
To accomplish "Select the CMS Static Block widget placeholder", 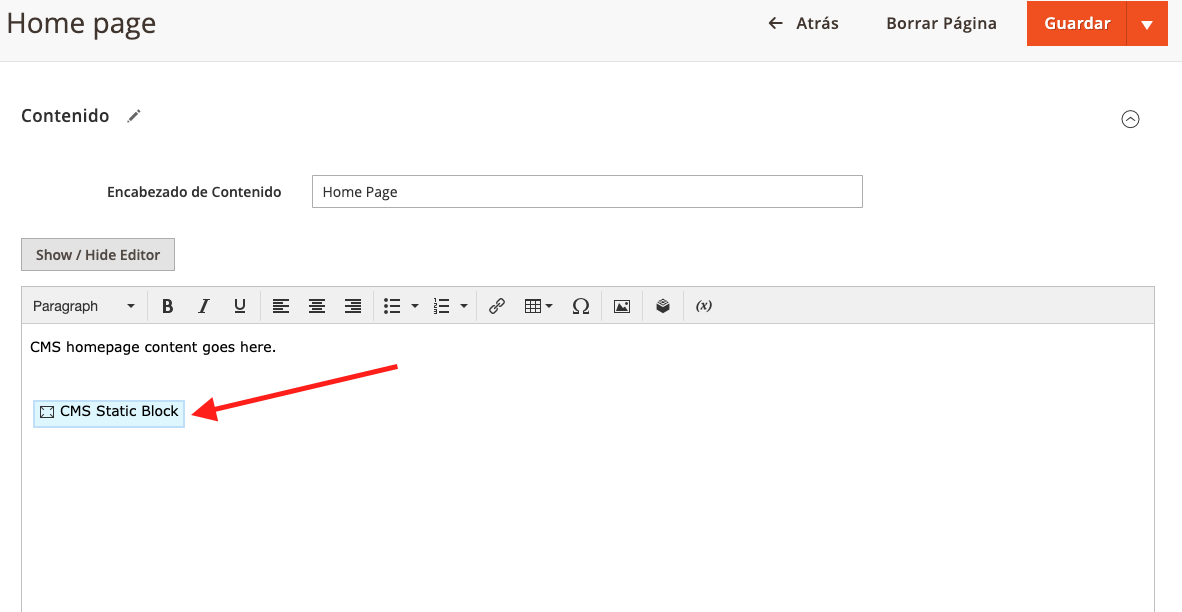I will pyautogui.click(x=109, y=412).
